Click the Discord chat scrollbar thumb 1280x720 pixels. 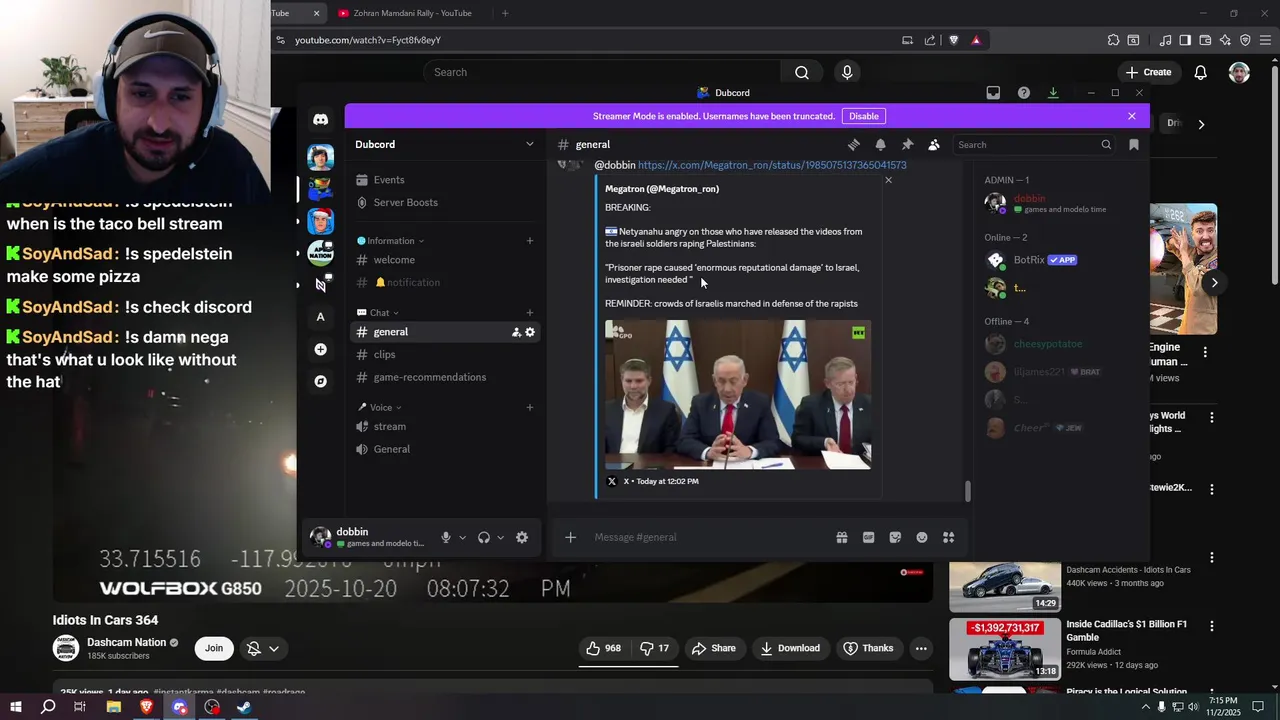967,492
